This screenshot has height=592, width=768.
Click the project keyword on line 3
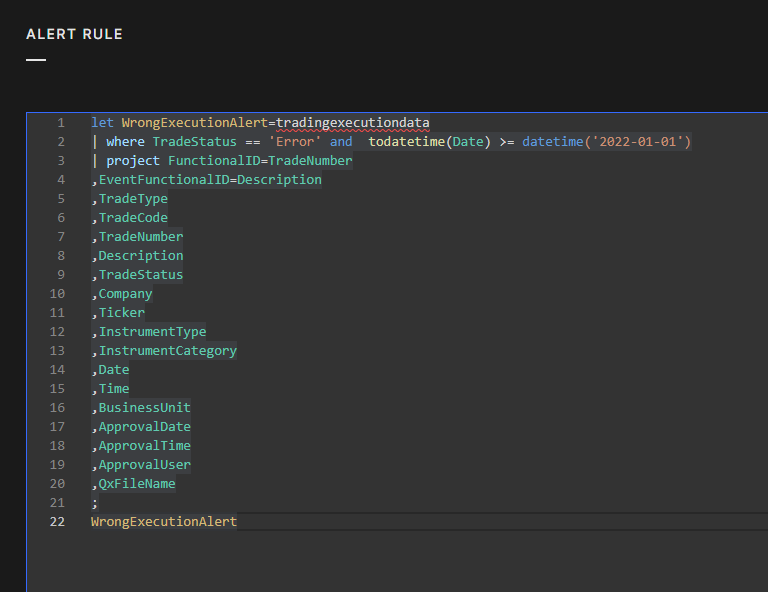coord(133,161)
